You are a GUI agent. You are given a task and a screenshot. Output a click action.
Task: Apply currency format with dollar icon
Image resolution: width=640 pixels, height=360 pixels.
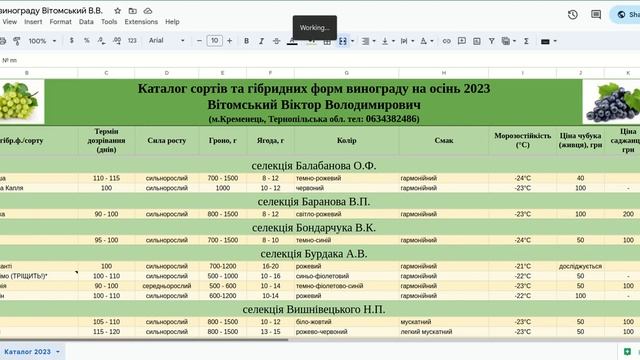(71, 41)
